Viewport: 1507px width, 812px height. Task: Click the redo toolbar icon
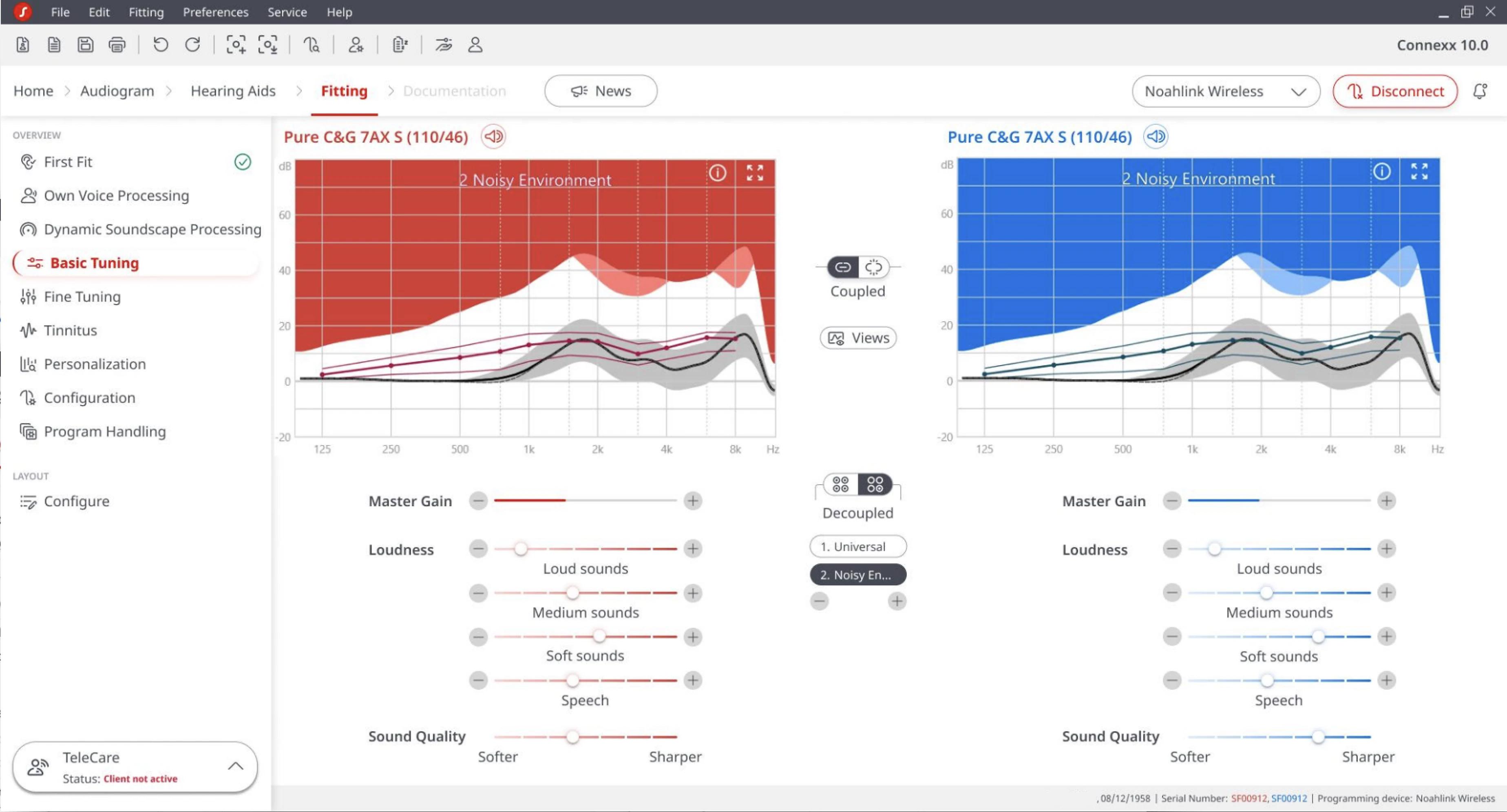click(x=192, y=44)
